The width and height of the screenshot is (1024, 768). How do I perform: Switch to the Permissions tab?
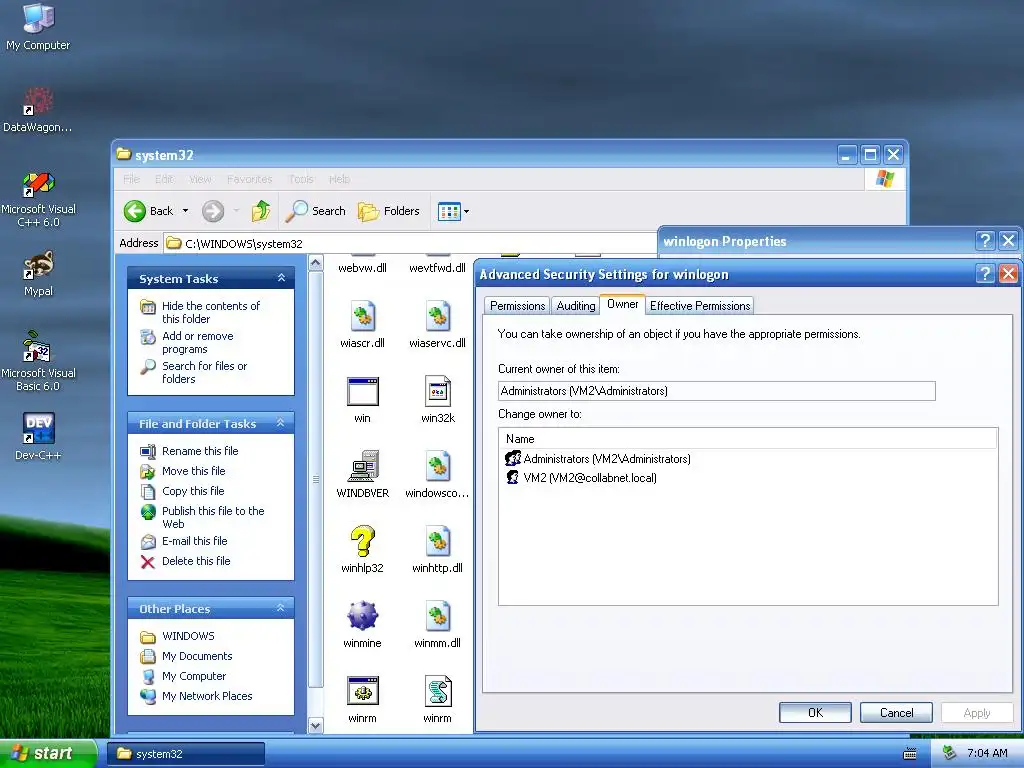pyautogui.click(x=517, y=306)
